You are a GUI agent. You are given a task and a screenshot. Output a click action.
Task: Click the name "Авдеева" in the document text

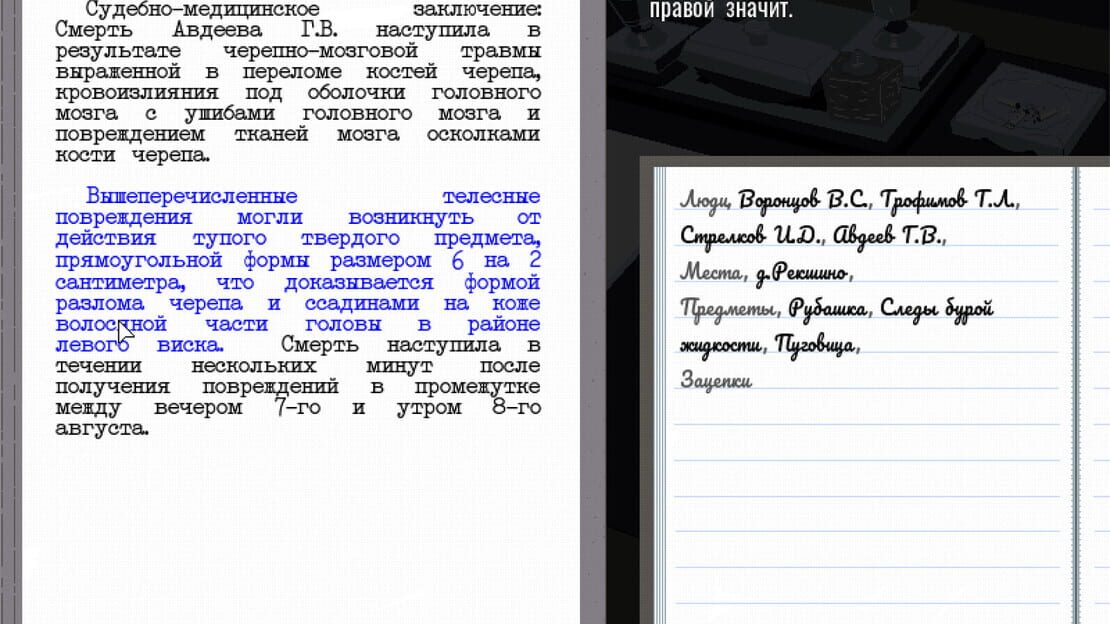[217, 30]
